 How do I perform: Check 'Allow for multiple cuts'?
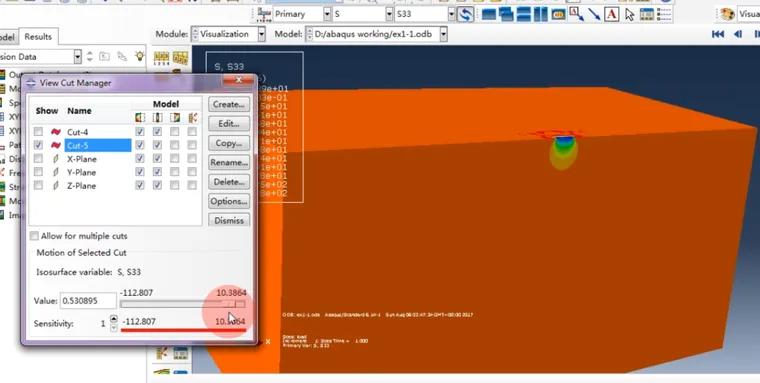[x=34, y=236]
